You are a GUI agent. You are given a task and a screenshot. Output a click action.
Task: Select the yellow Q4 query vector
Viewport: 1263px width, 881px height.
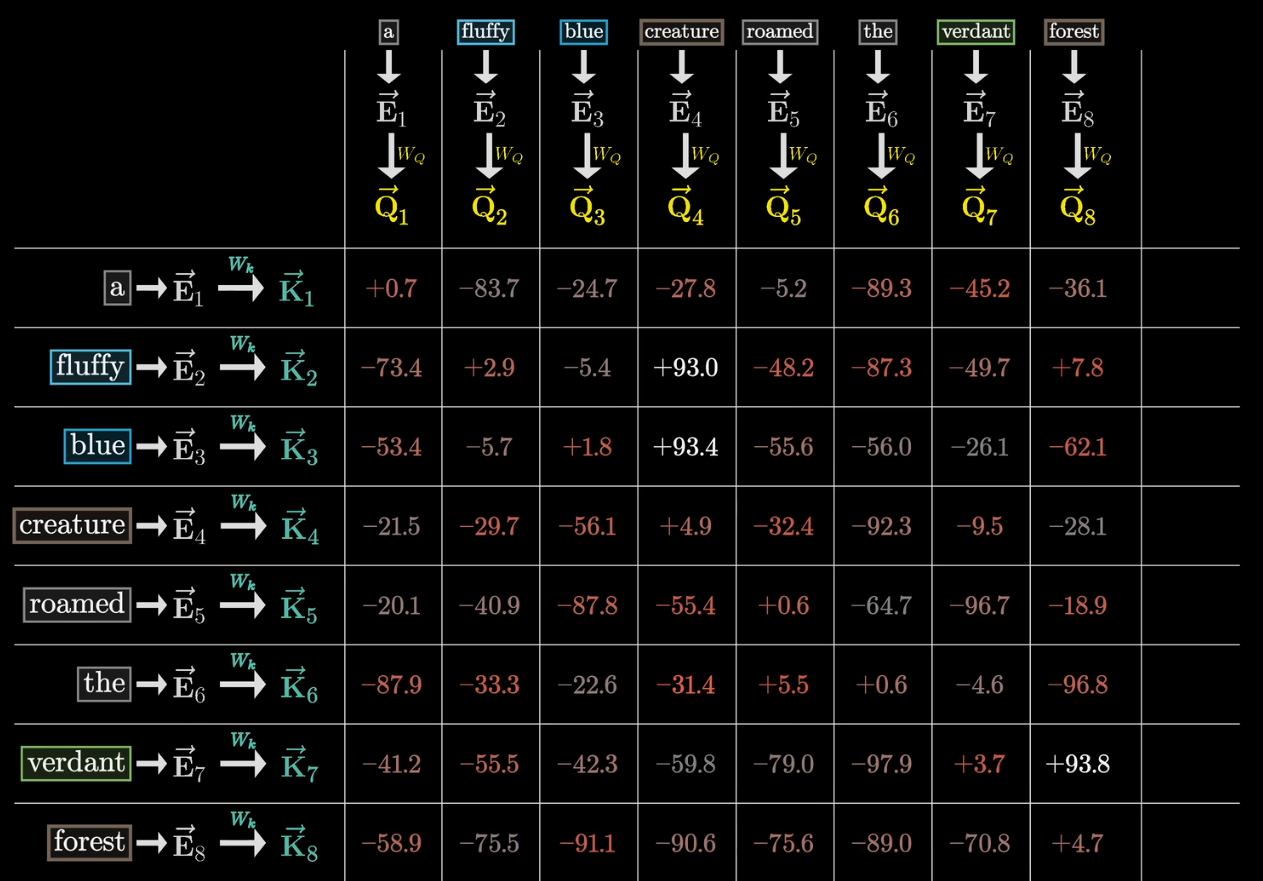tap(685, 207)
